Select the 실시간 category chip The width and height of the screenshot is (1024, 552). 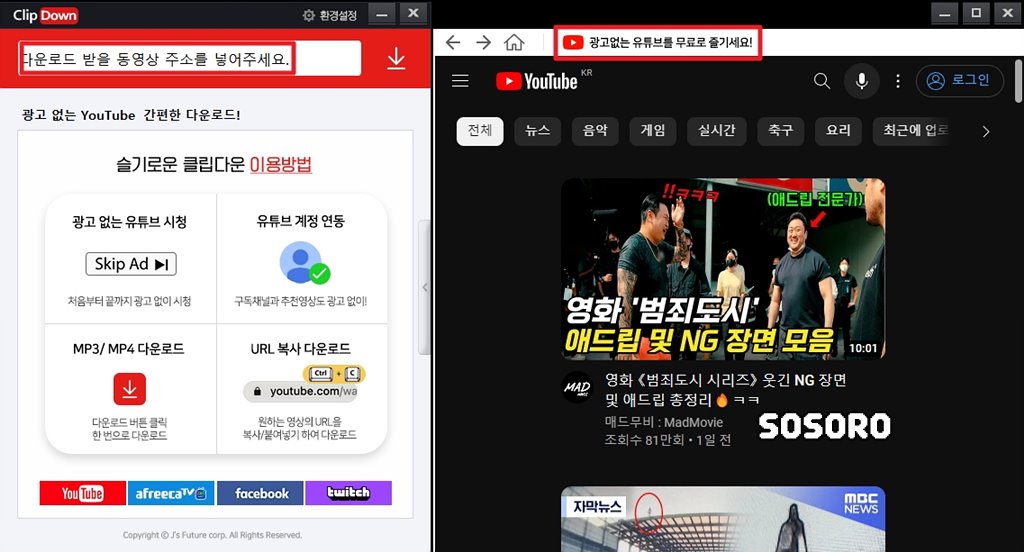tap(716, 131)
